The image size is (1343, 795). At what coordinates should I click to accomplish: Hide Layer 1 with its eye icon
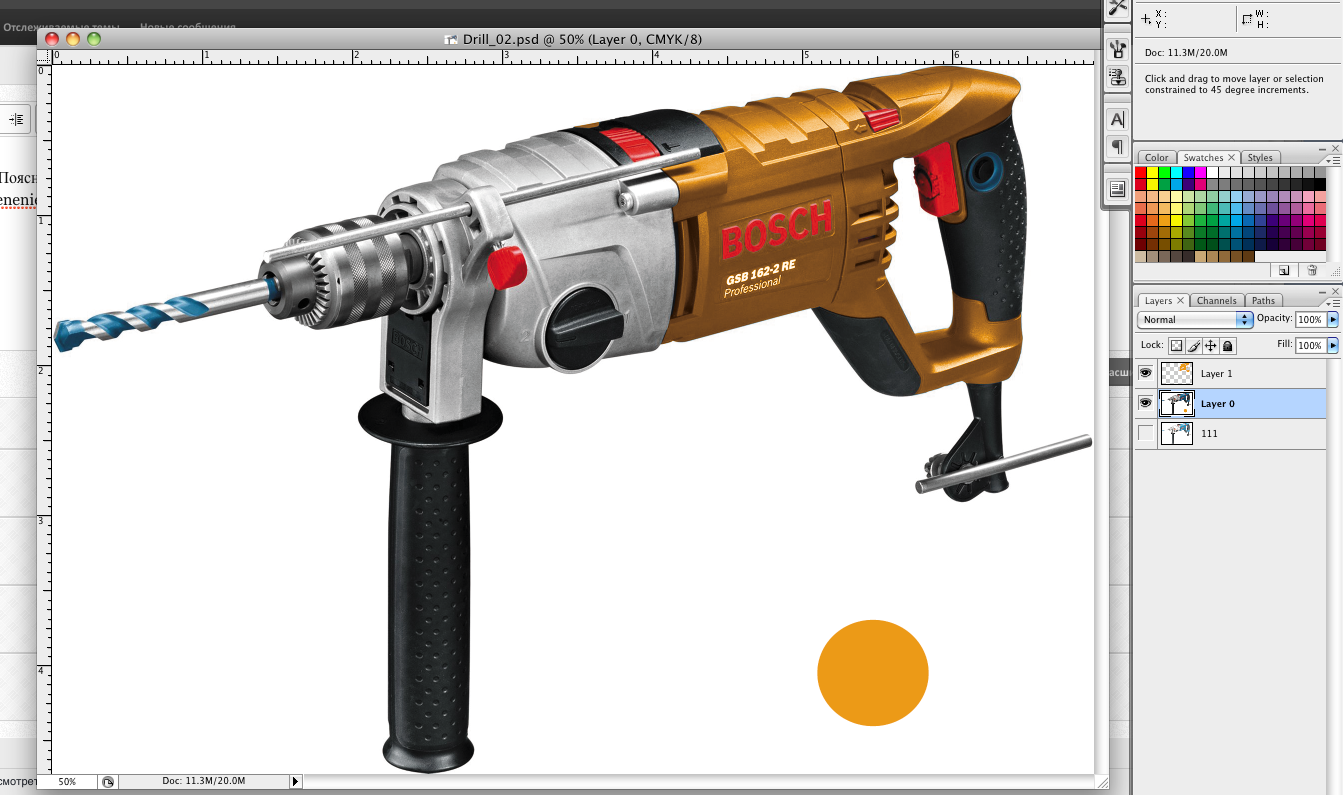[x=1146, y=373]
